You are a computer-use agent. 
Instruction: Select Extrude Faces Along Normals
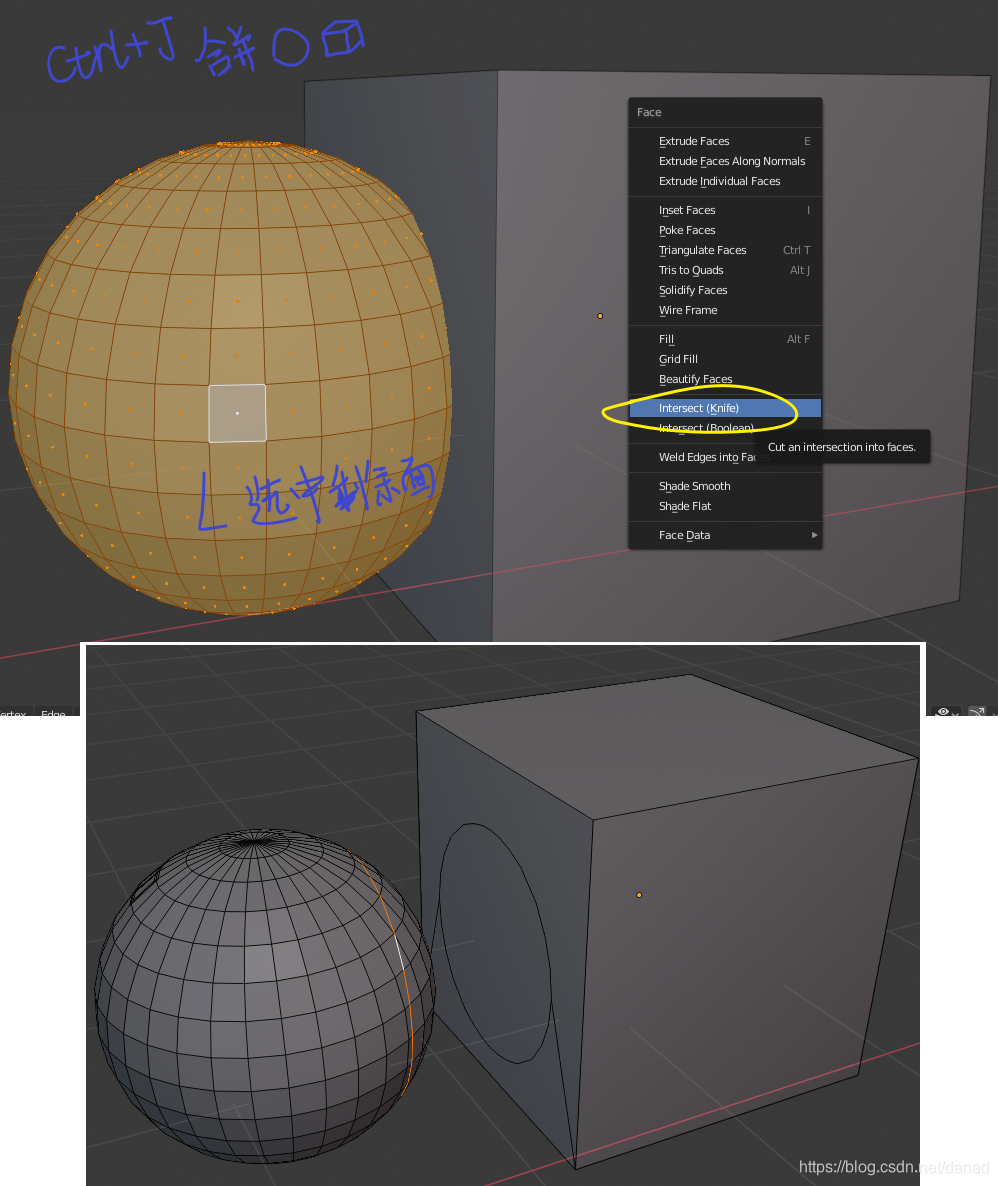pos(725,161)
